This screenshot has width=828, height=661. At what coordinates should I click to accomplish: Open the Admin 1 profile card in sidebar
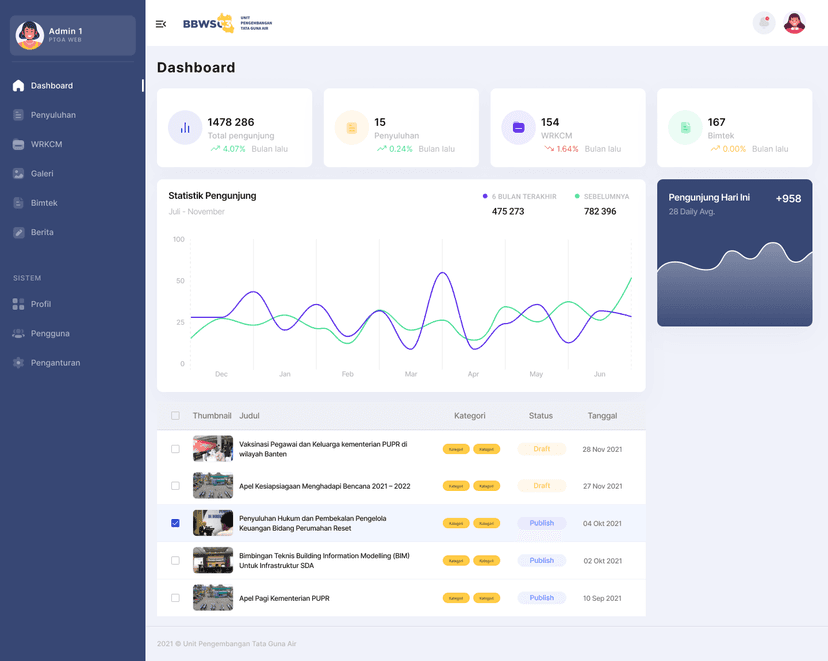tap(72, 36)
